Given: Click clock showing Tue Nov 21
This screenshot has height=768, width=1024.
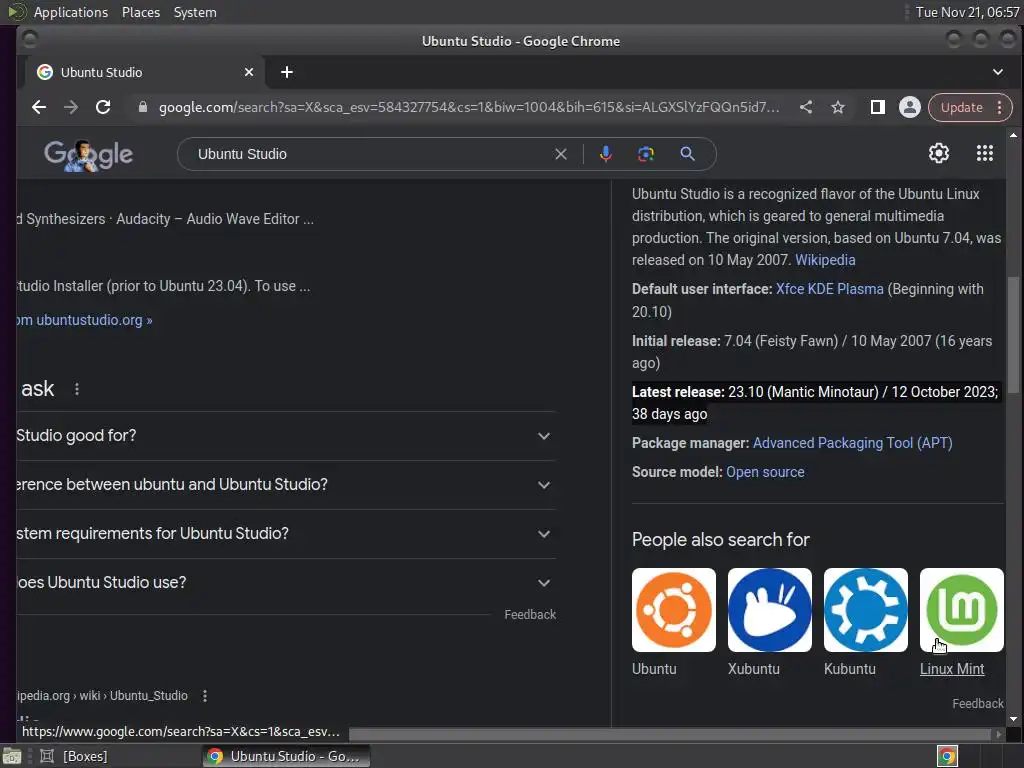Looking at the screenshot, I should 967,12.
